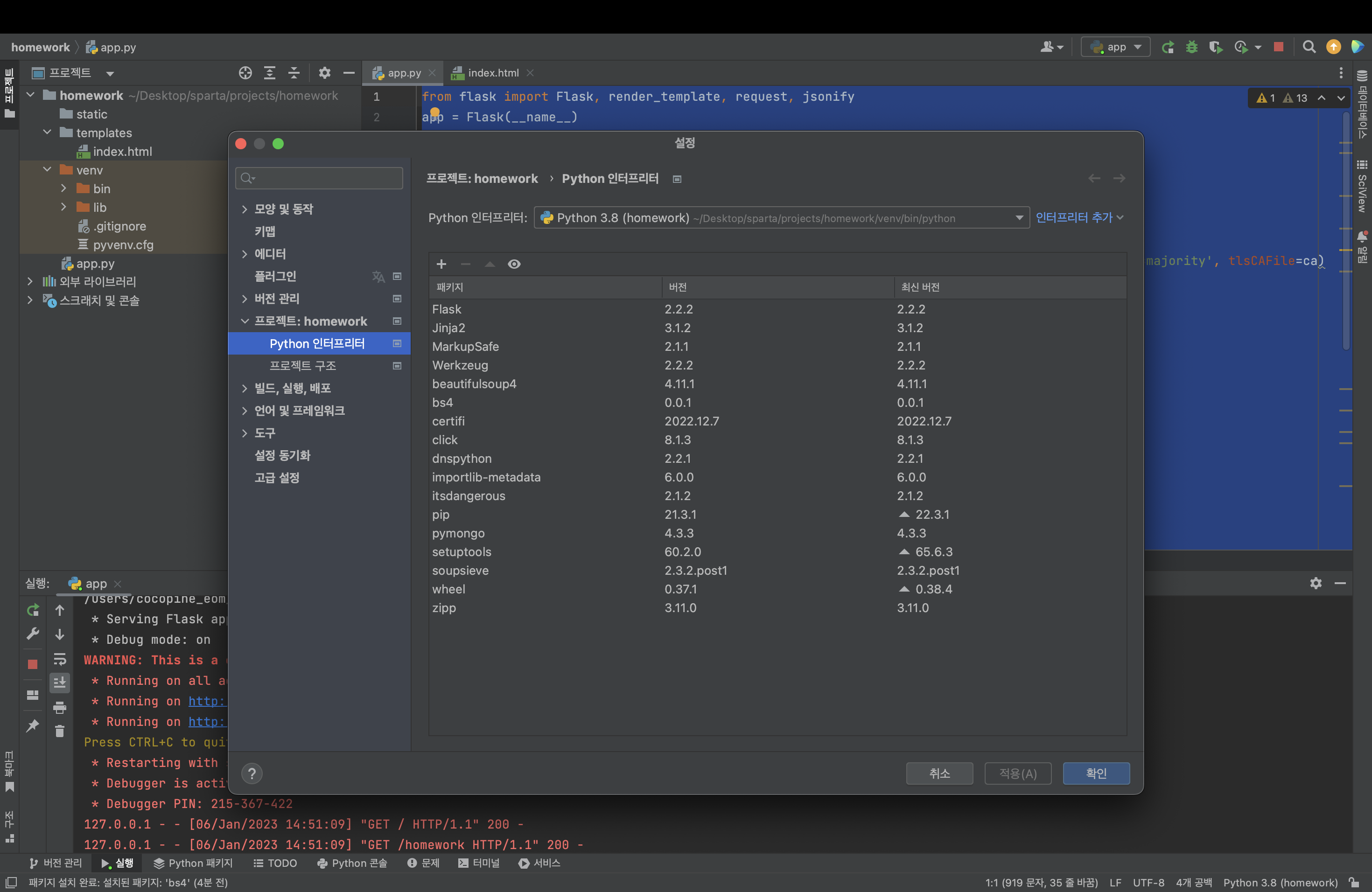Open TODO tool window tab

[x=275, y=863]
